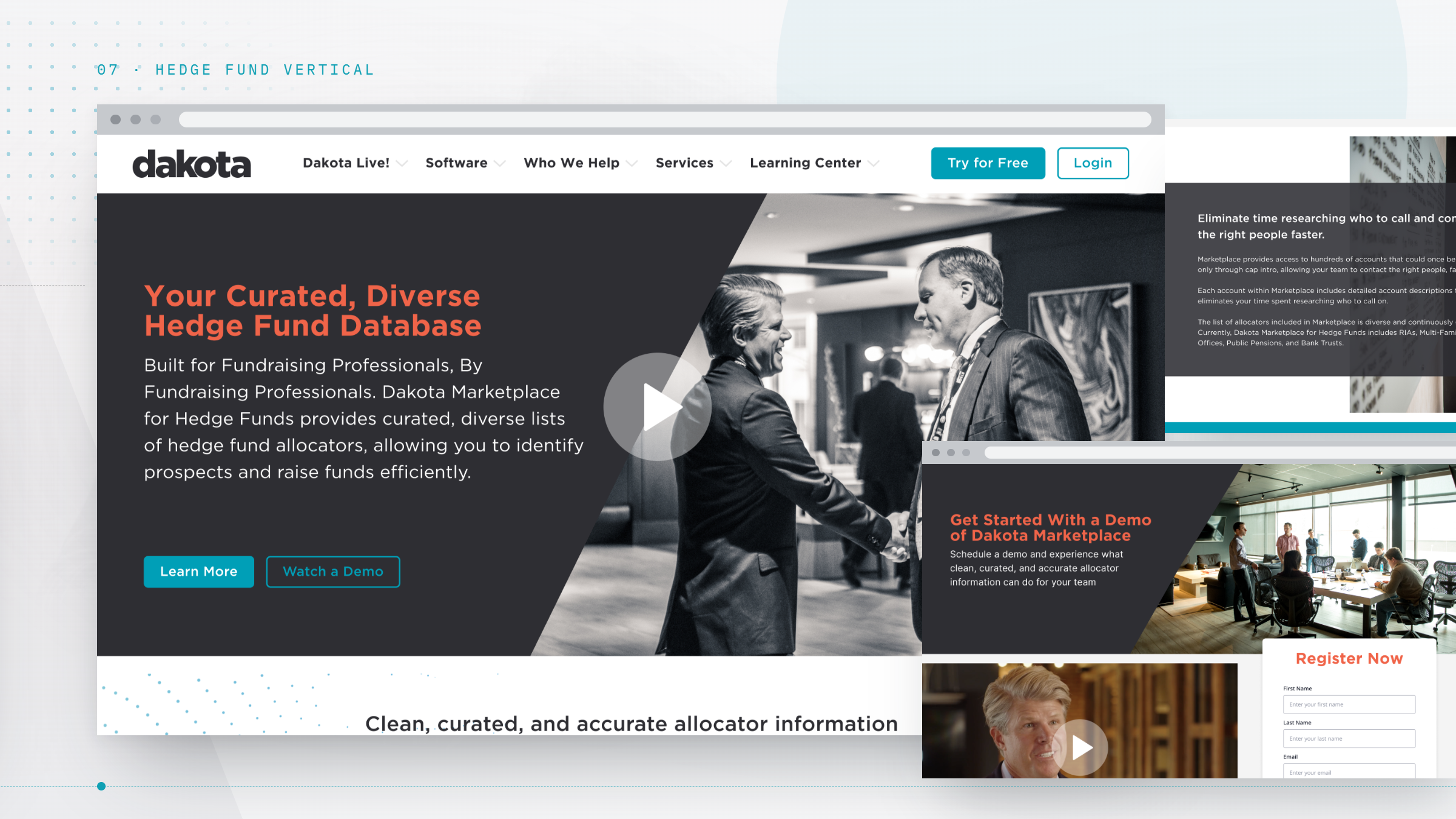The height and width of the screenshot is (819, 1456).
Task: Click the Login button
Action: 1093,163
